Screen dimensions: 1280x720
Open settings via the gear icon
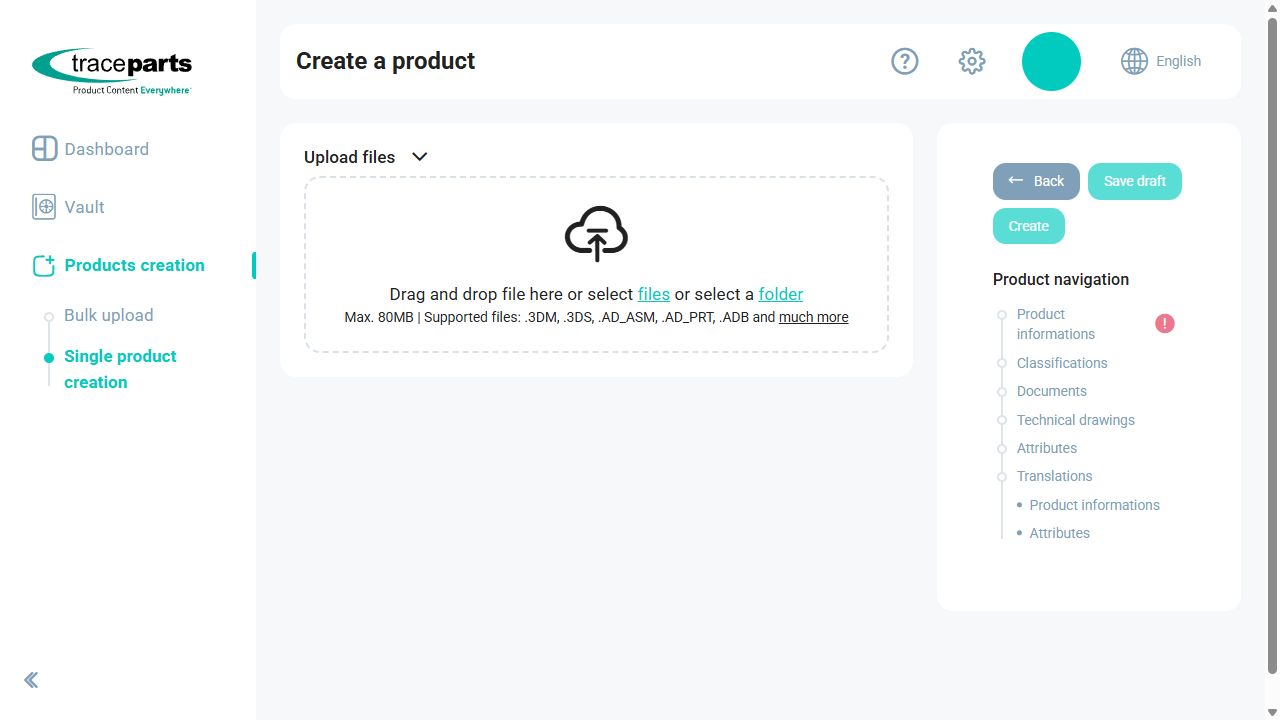(x=972, y=61)
